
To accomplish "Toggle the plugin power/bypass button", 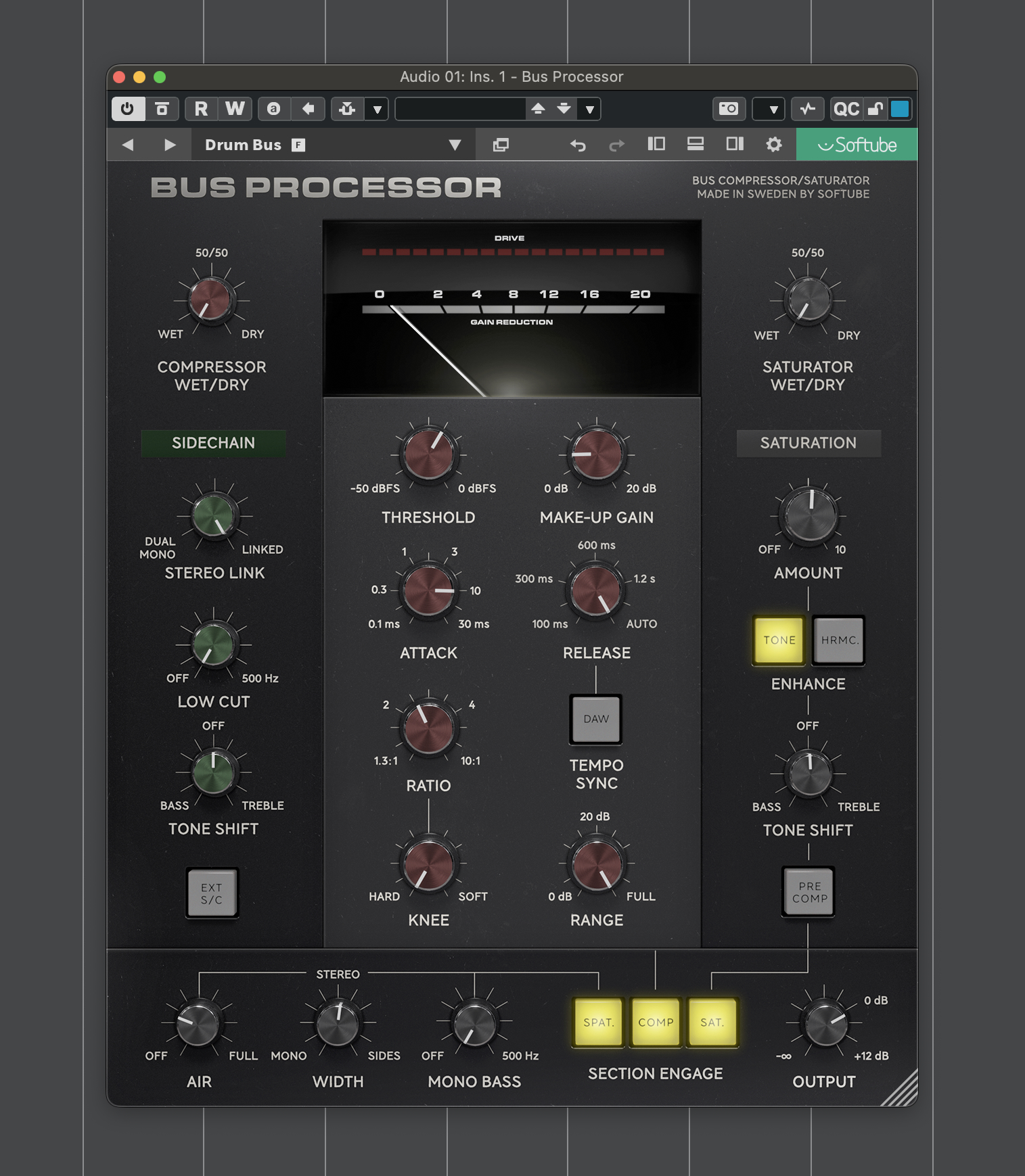I will point(128,109).
